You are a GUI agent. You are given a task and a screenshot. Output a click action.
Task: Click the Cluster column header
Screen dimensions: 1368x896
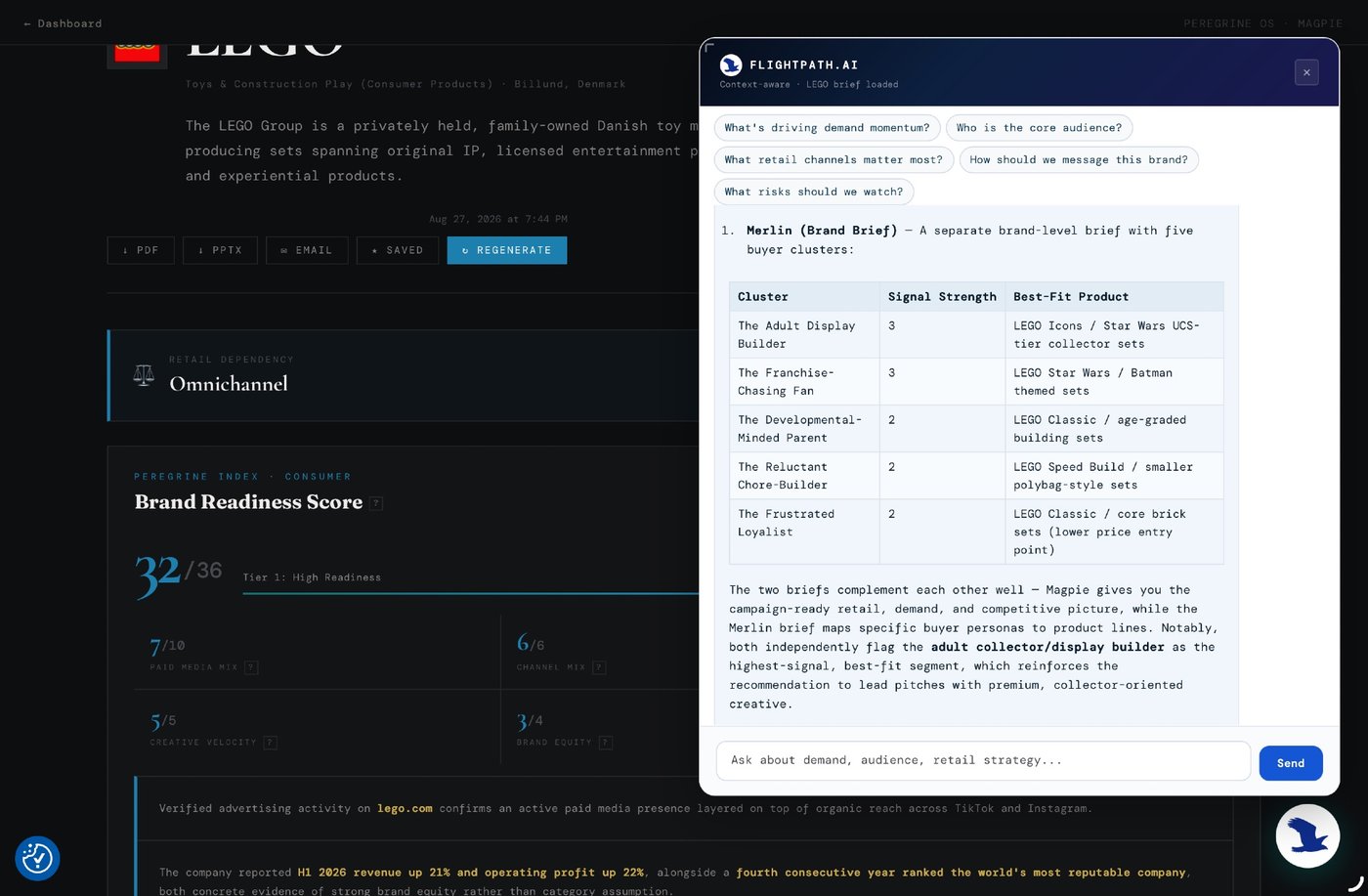804,297
